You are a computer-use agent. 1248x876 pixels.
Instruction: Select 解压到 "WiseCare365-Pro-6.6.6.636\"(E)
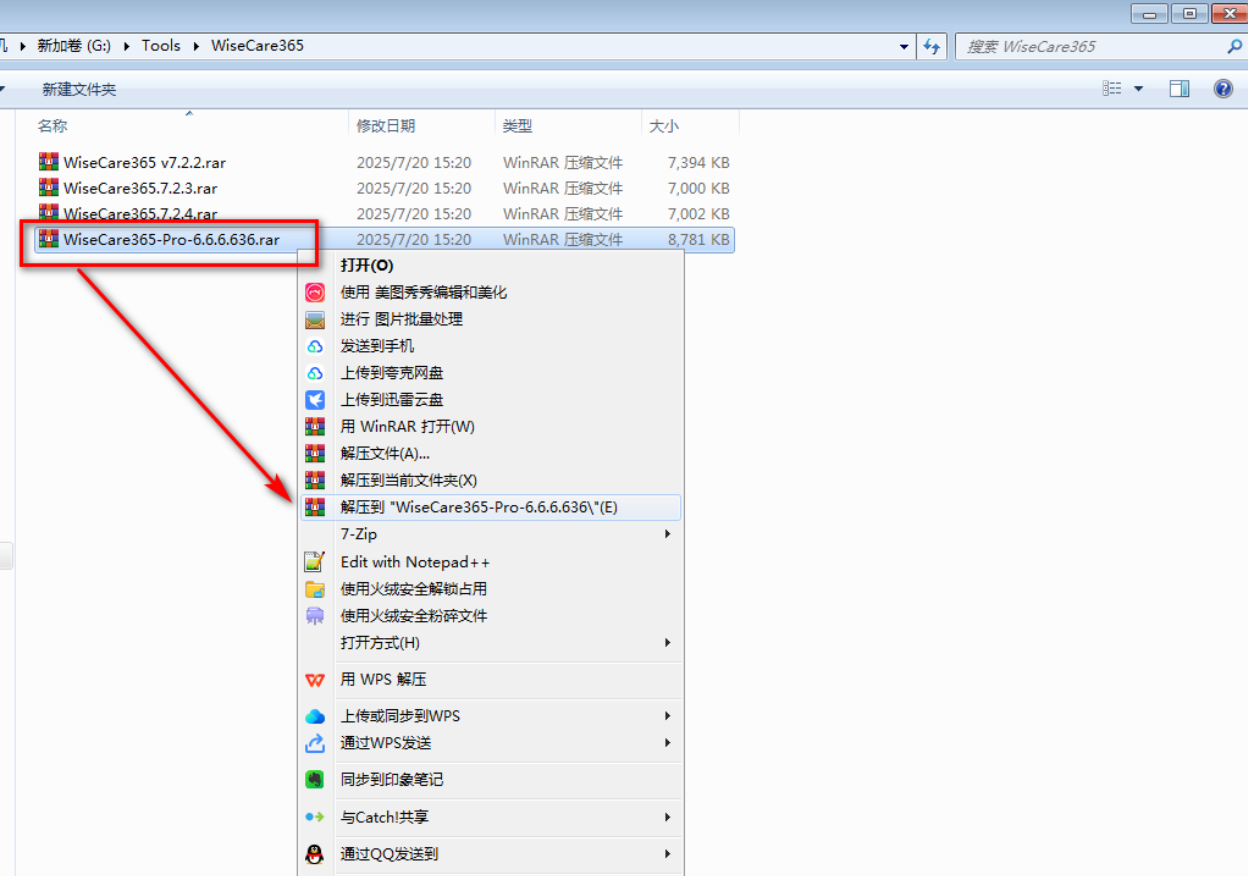(x=491, y=507)
